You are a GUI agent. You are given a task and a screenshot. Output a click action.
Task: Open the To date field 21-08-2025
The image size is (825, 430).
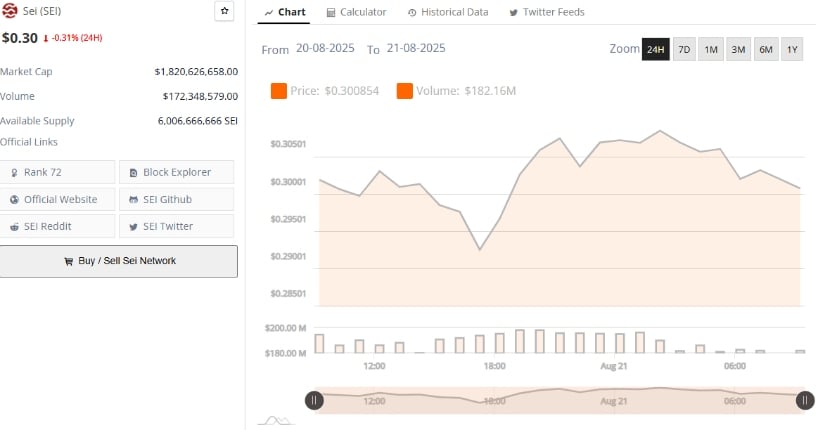click(416, 48)
